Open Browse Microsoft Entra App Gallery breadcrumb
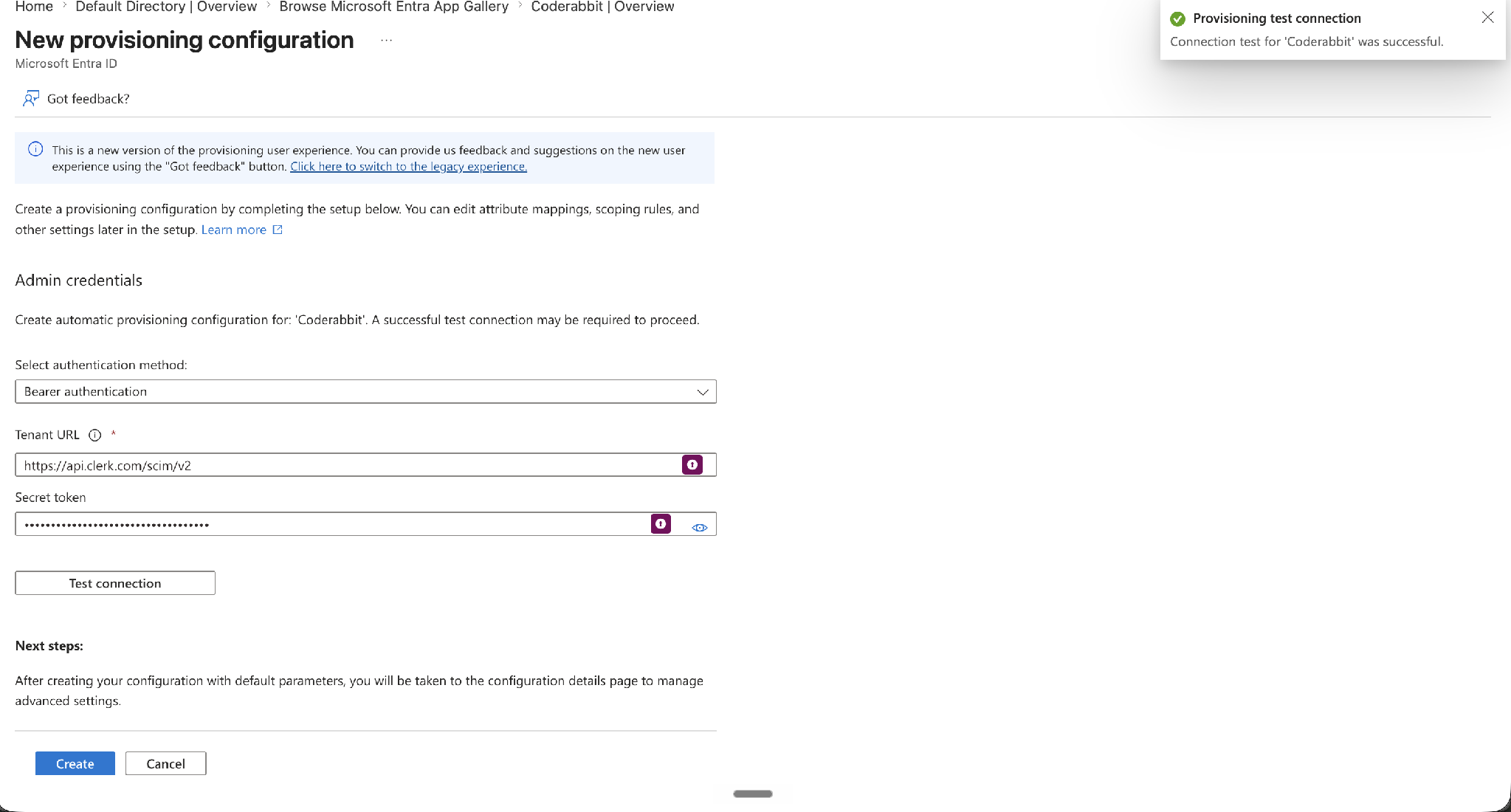 393,7
